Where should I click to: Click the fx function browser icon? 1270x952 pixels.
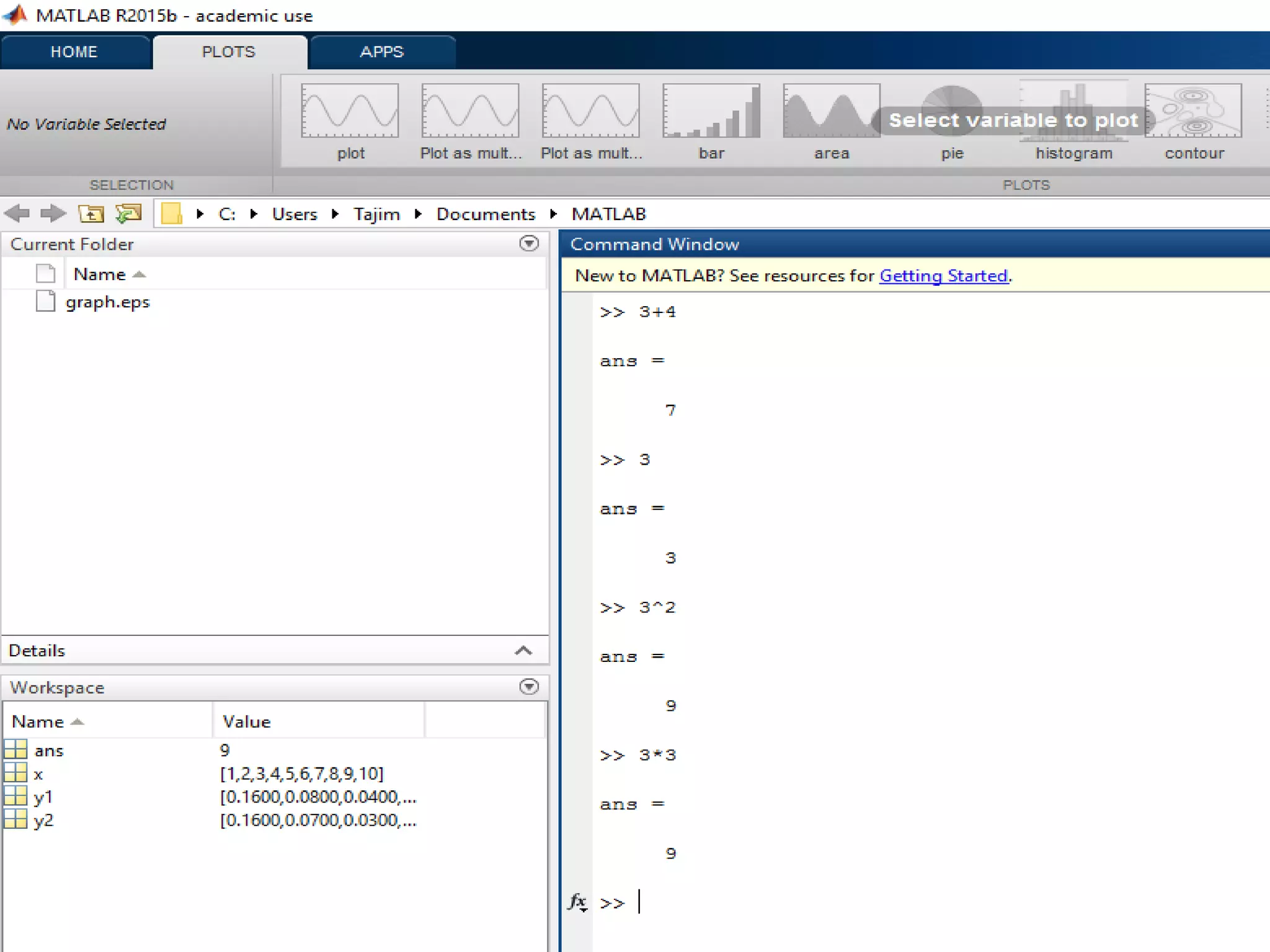(577, 902)
